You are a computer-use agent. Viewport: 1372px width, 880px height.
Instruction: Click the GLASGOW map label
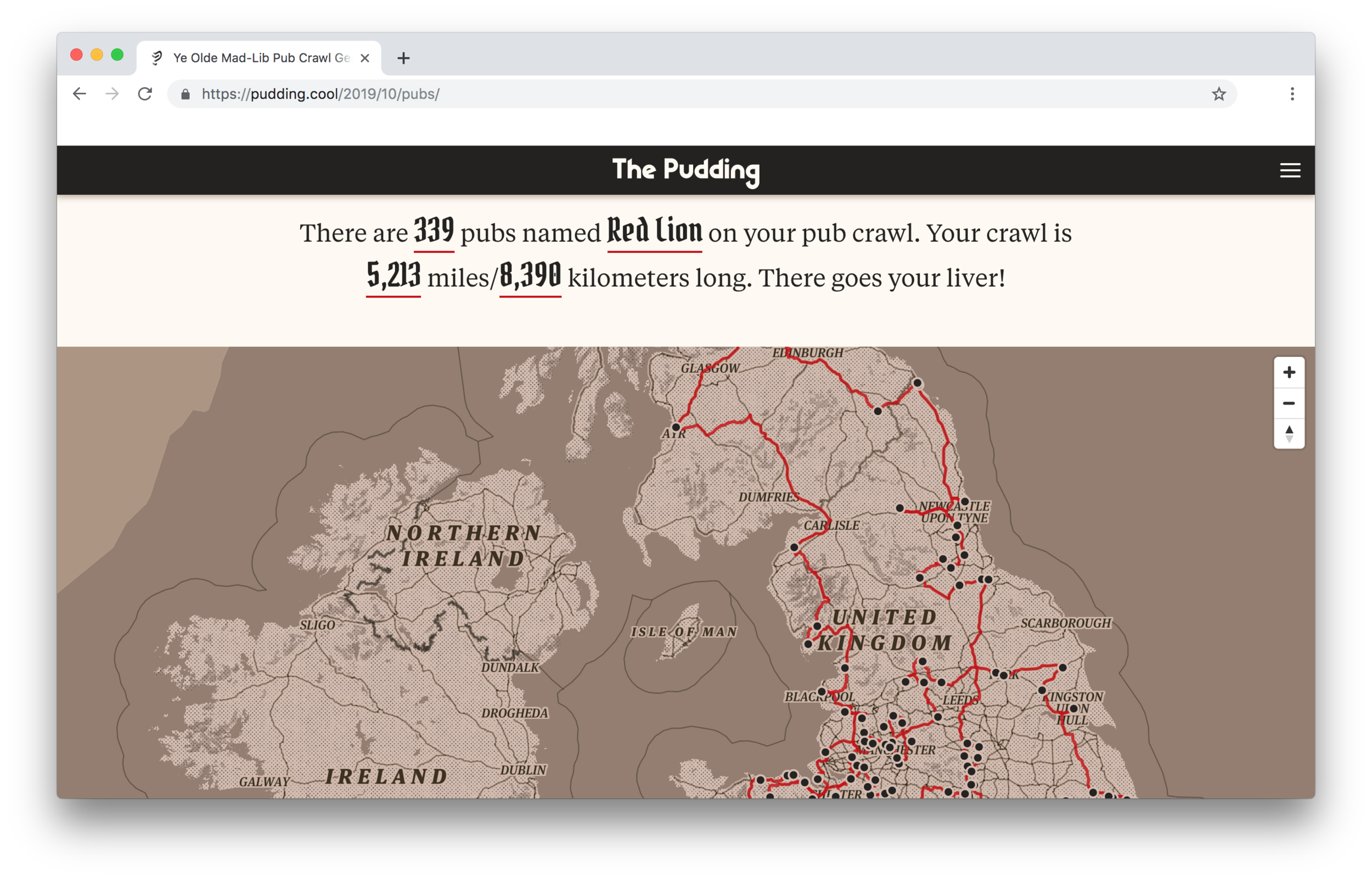coord(710,368)
